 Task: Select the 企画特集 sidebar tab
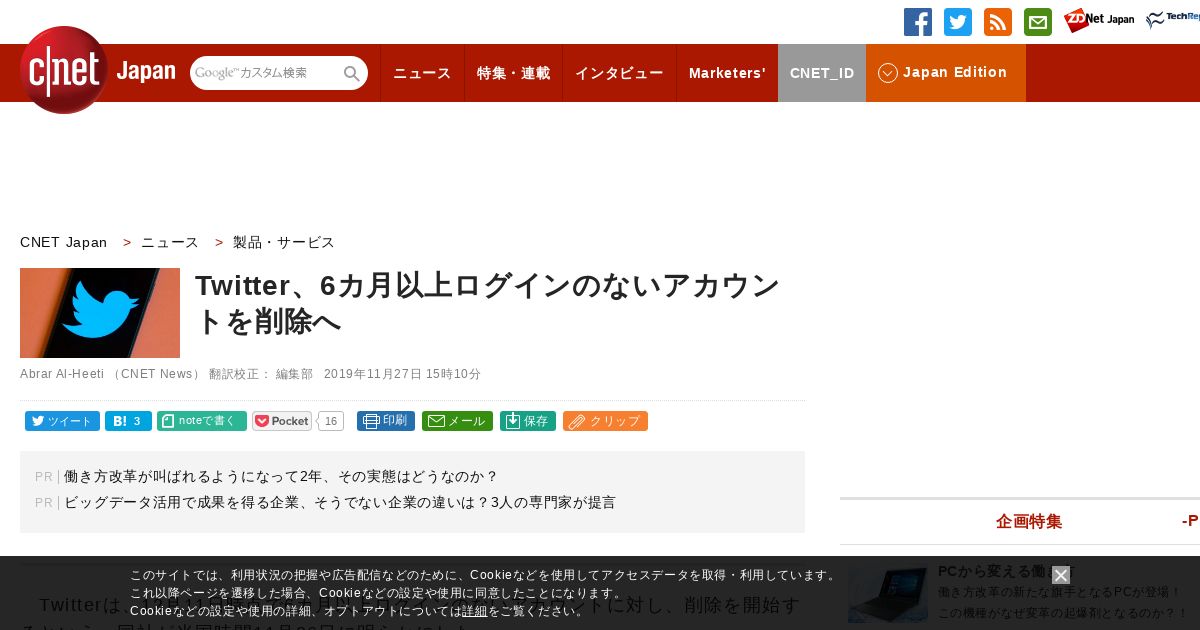point(1028,522)
